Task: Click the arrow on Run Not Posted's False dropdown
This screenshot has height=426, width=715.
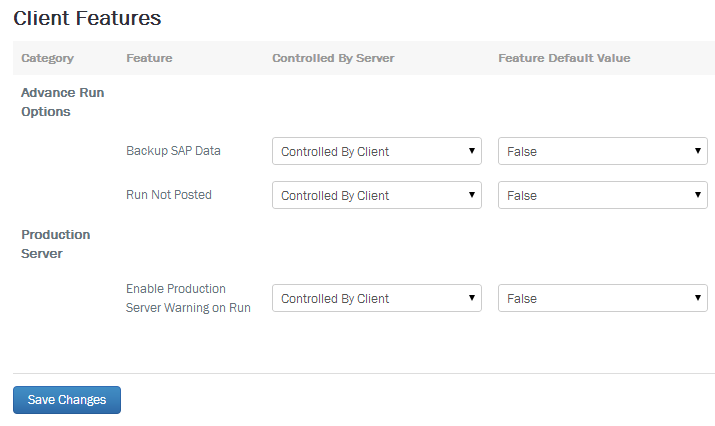Action: pyautogui.click(x=698, y=195)
